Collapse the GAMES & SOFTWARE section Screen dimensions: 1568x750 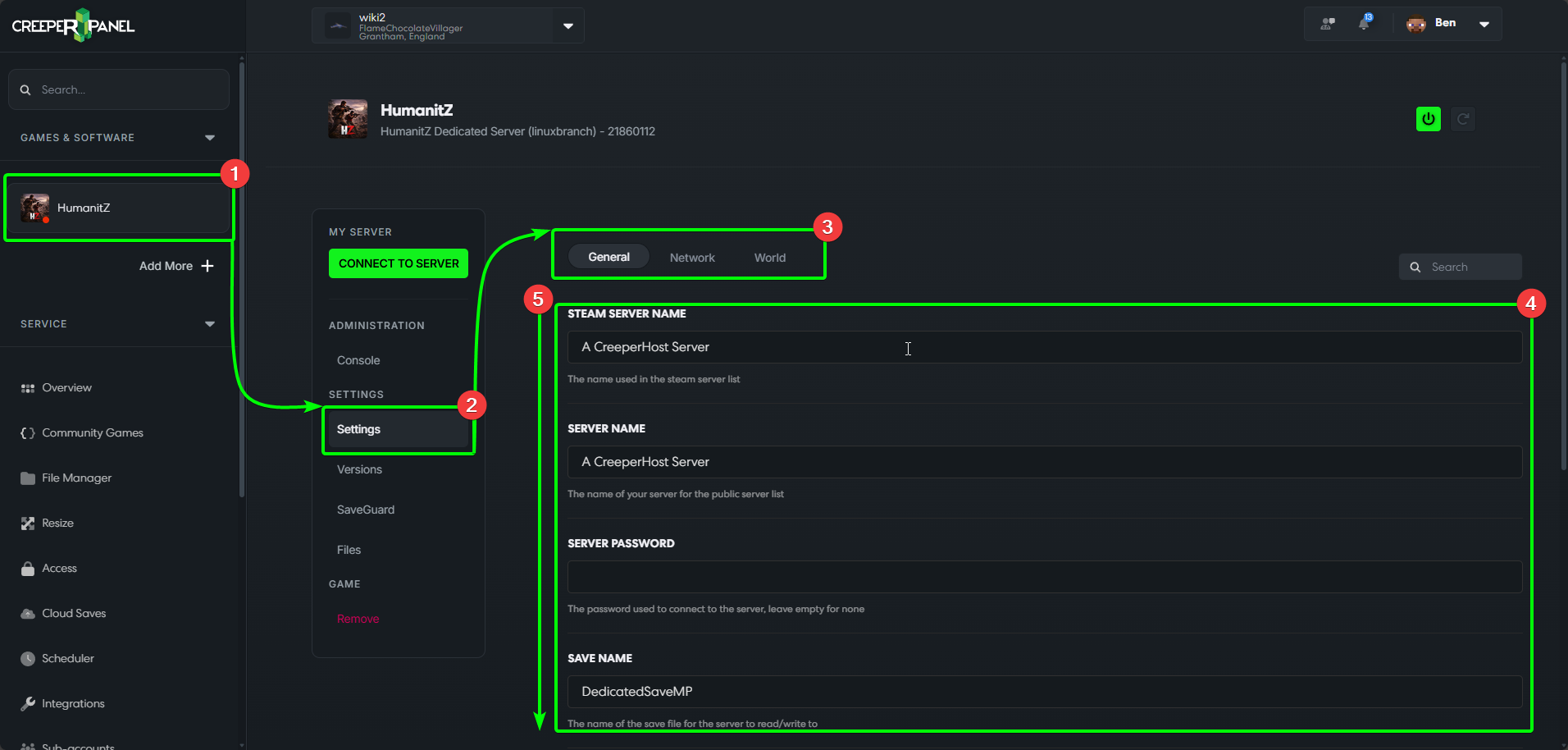[x=210, y=137]
